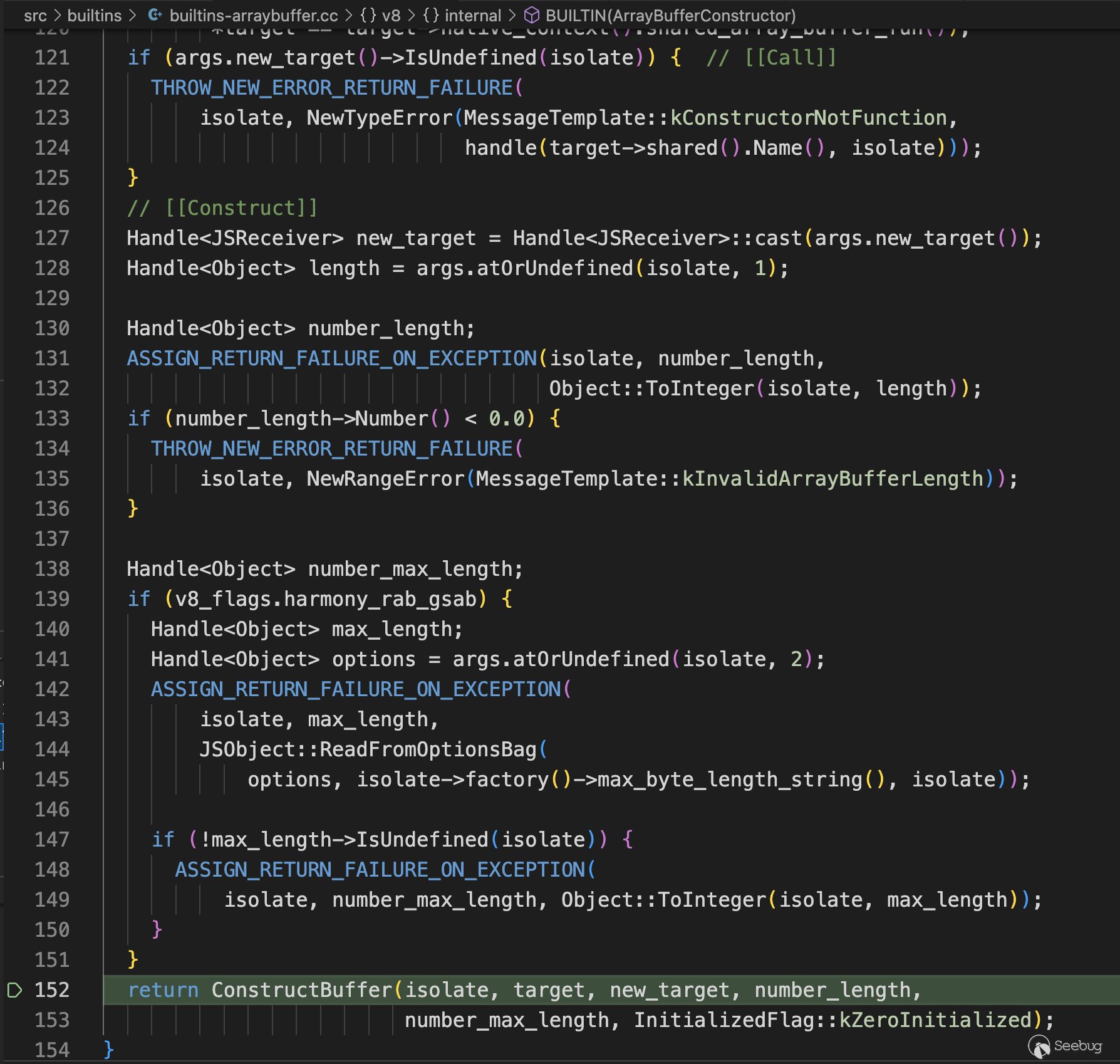Click the C++ file icon in breadcrumb
This screenshot has width=1120, height=1064.
tap(155, 15)
